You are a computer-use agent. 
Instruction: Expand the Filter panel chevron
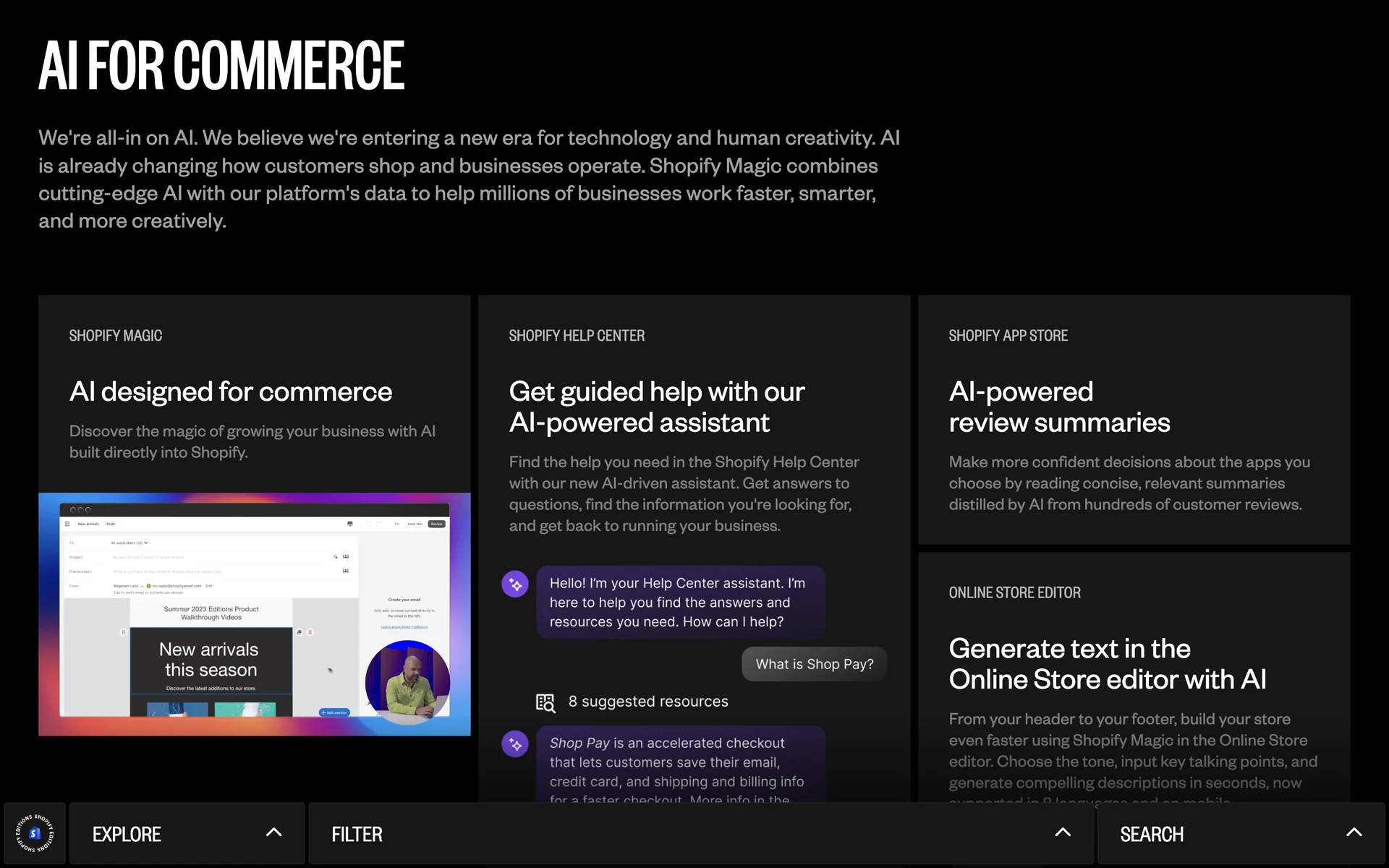coord(1062,833)
